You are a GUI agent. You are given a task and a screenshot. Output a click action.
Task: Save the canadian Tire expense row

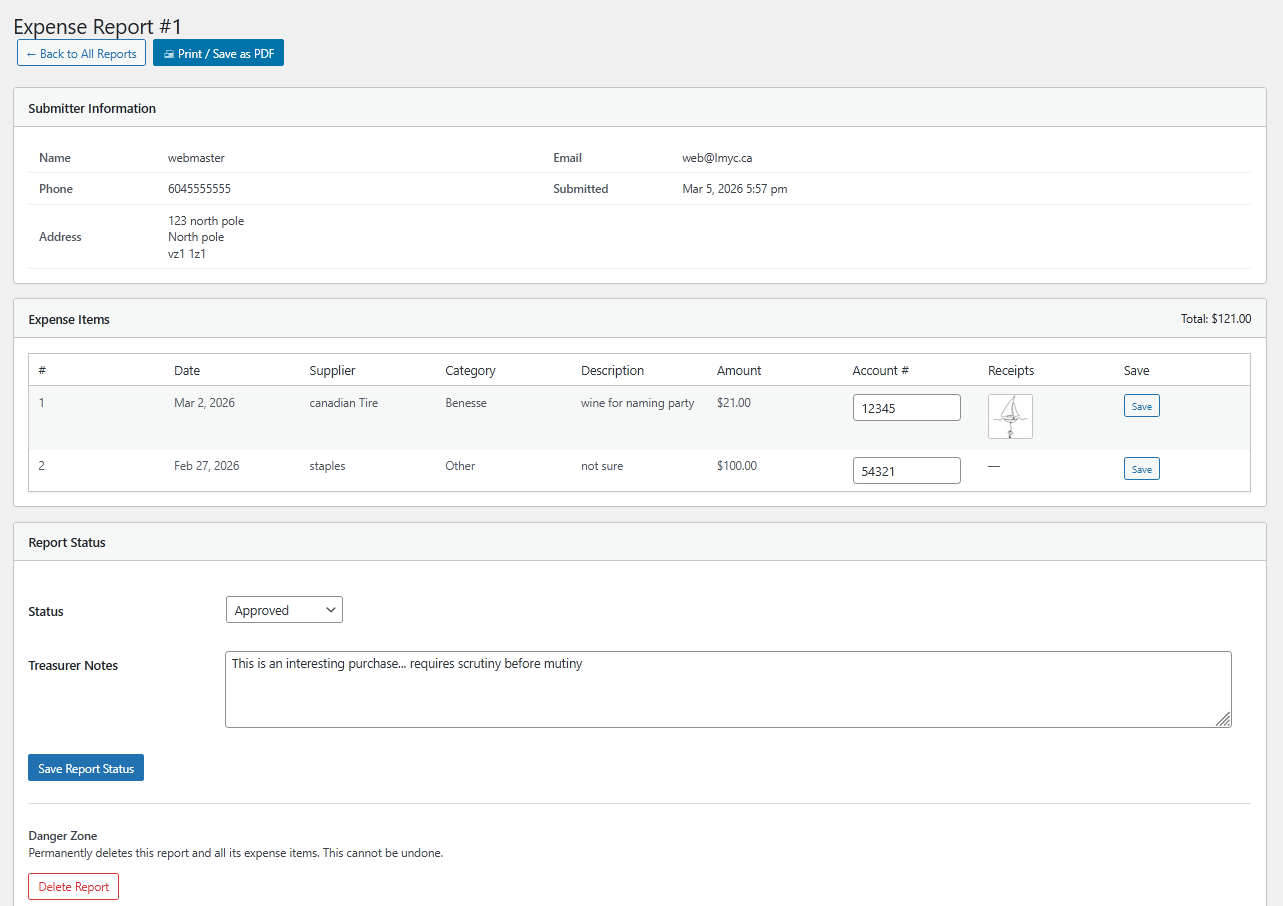(x=1141, y=406)
